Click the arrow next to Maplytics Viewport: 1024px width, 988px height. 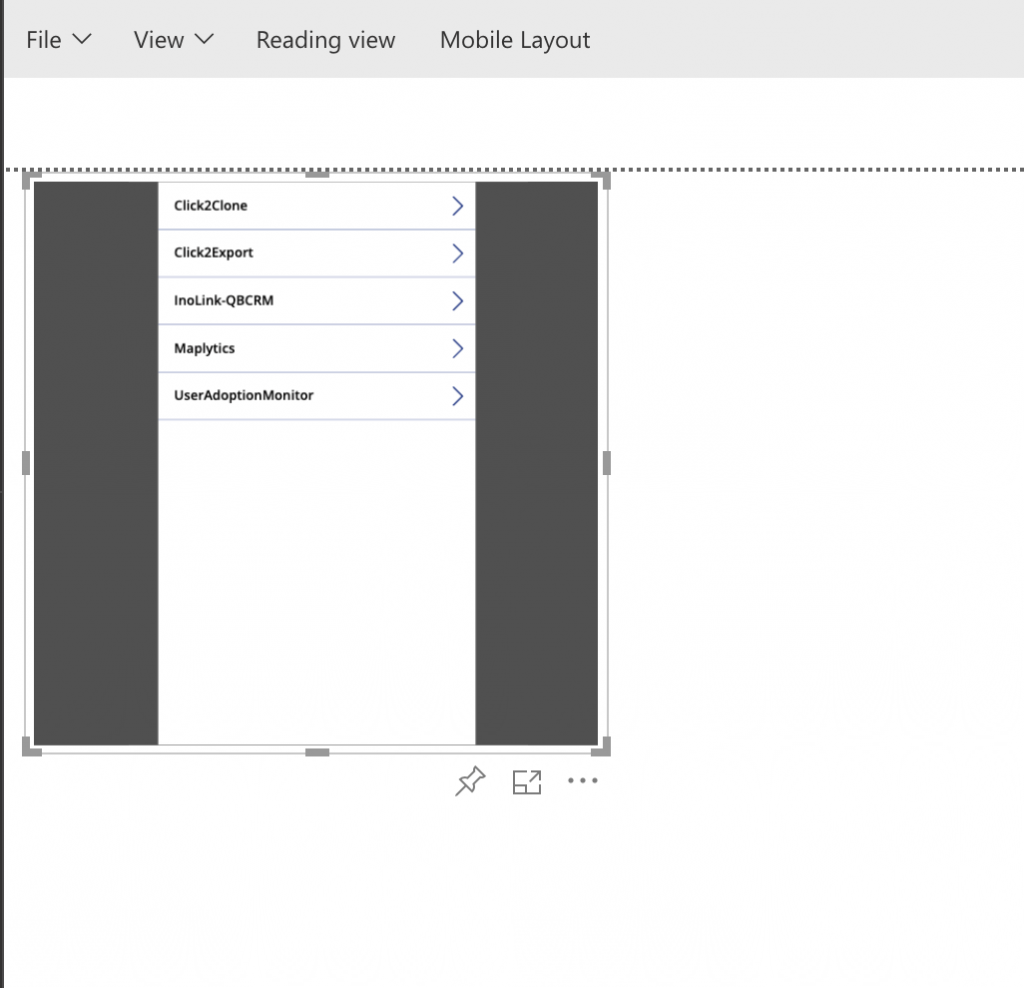[457, 348]
